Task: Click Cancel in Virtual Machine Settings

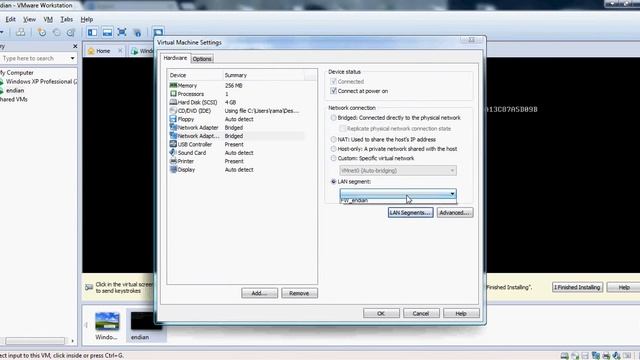Action: coord(421,313)
